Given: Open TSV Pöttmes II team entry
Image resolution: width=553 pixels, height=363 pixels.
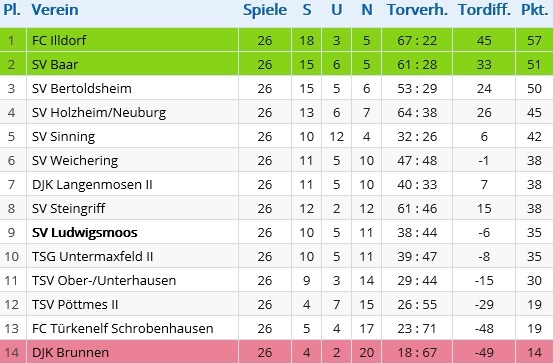Looking at the screenshot, I should [x=75, y=304].
